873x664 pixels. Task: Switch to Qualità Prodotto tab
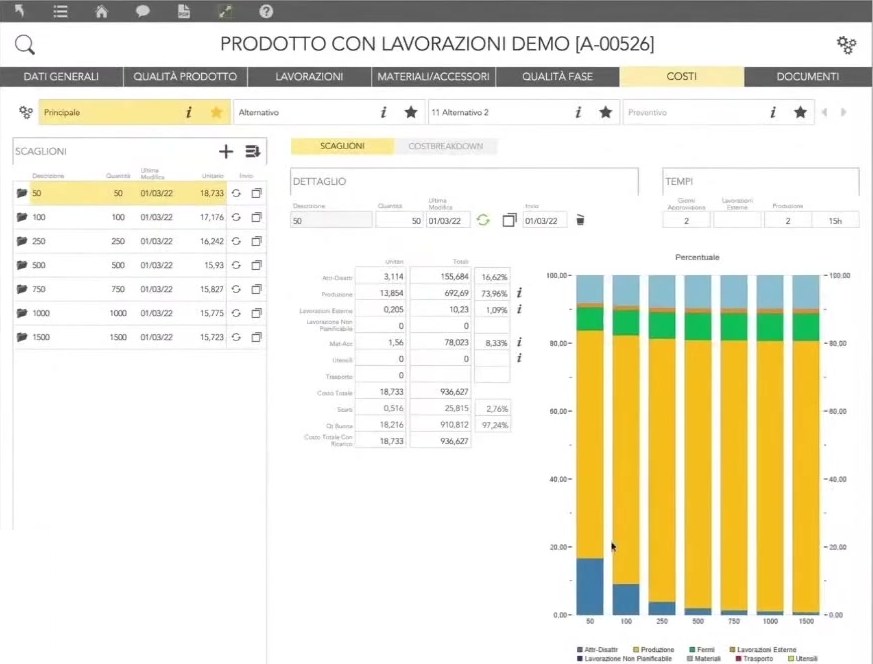(x=185, y=77)
